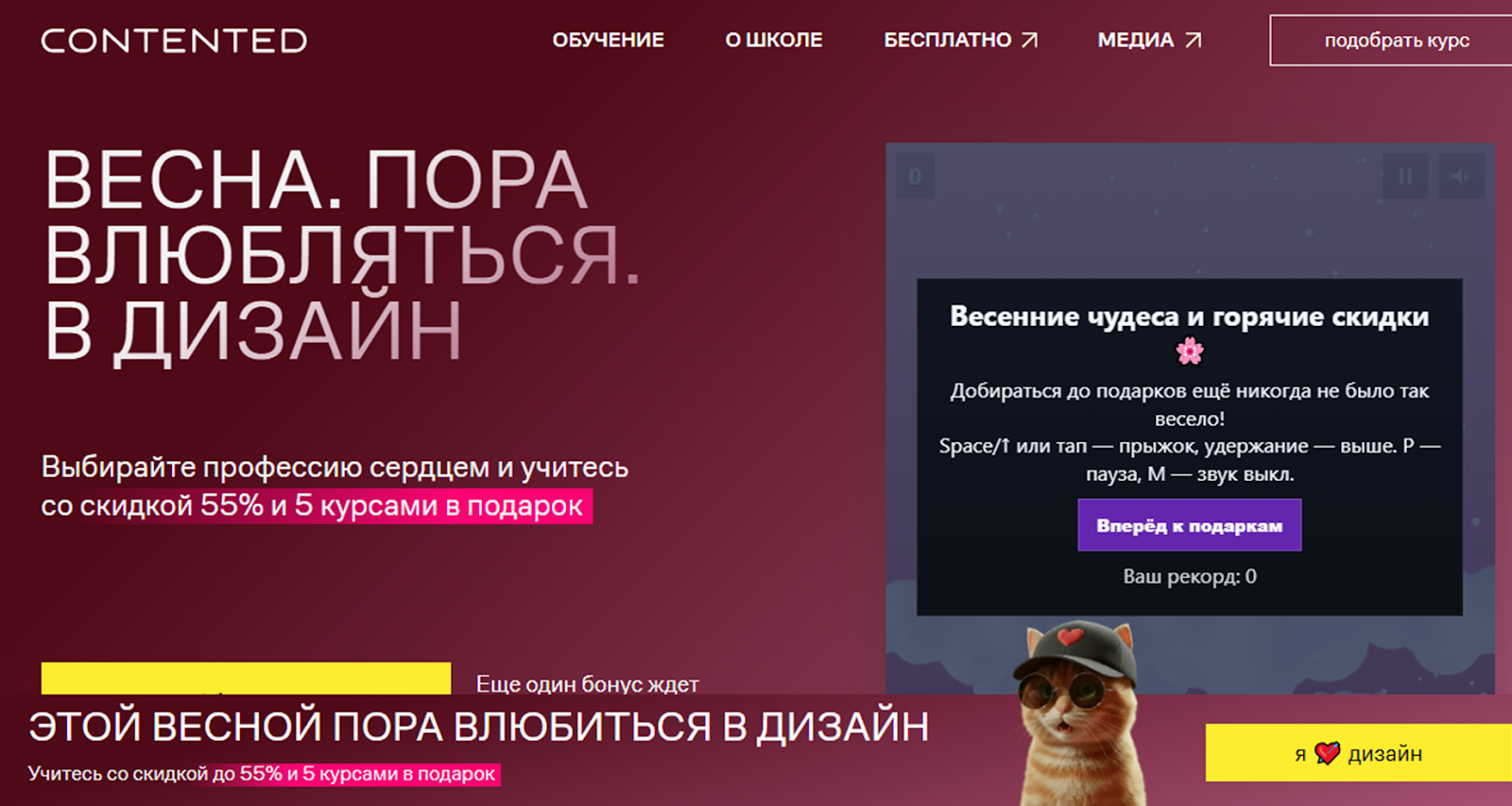Click the partially hidden yellow hero button
The height and width of the screenshot is (806, 1512).
246,678
